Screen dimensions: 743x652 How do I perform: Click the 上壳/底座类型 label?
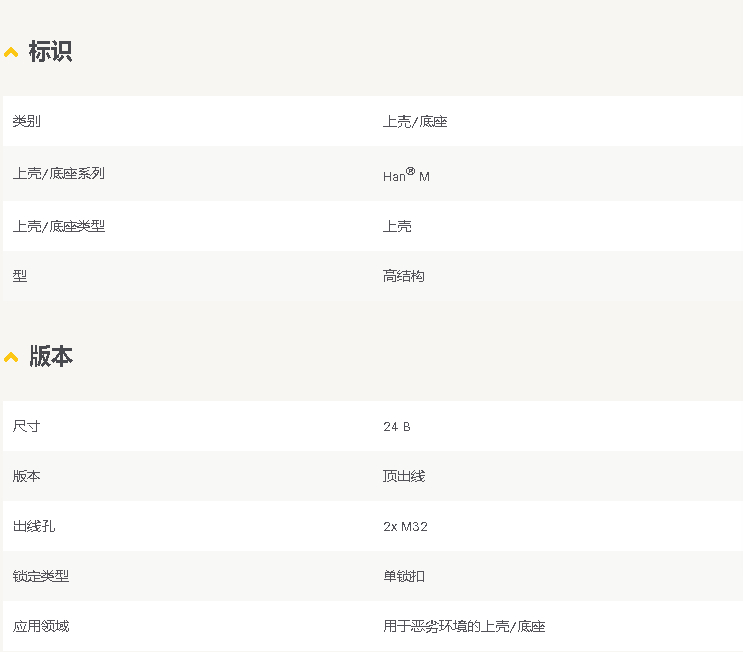tap(59, 226)
